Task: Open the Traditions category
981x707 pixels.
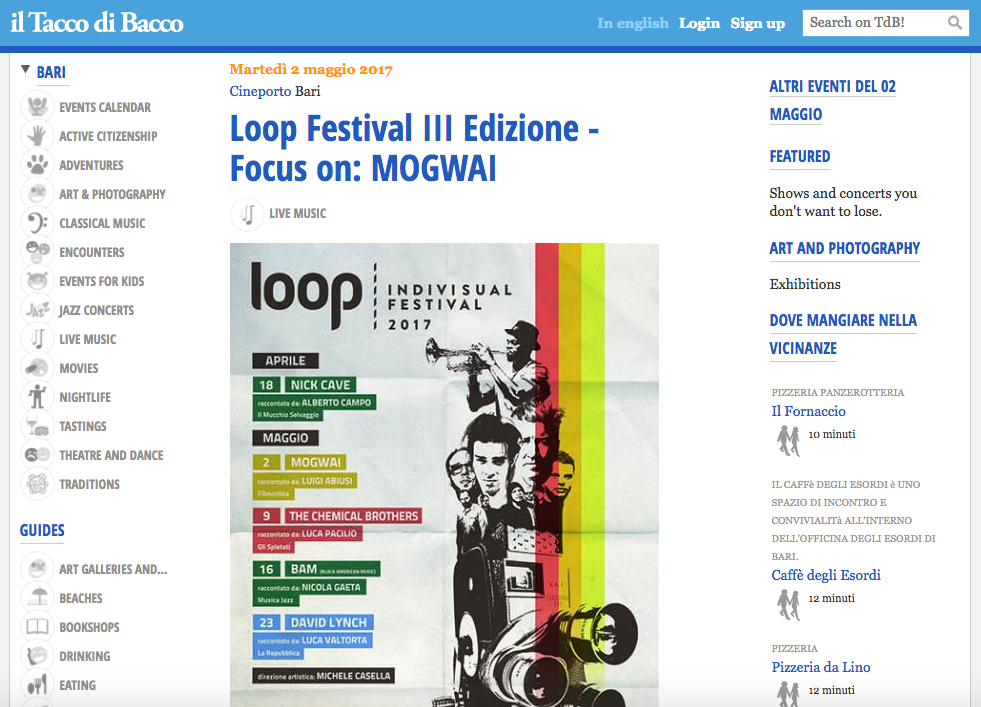Action: (x=89, y=485)
